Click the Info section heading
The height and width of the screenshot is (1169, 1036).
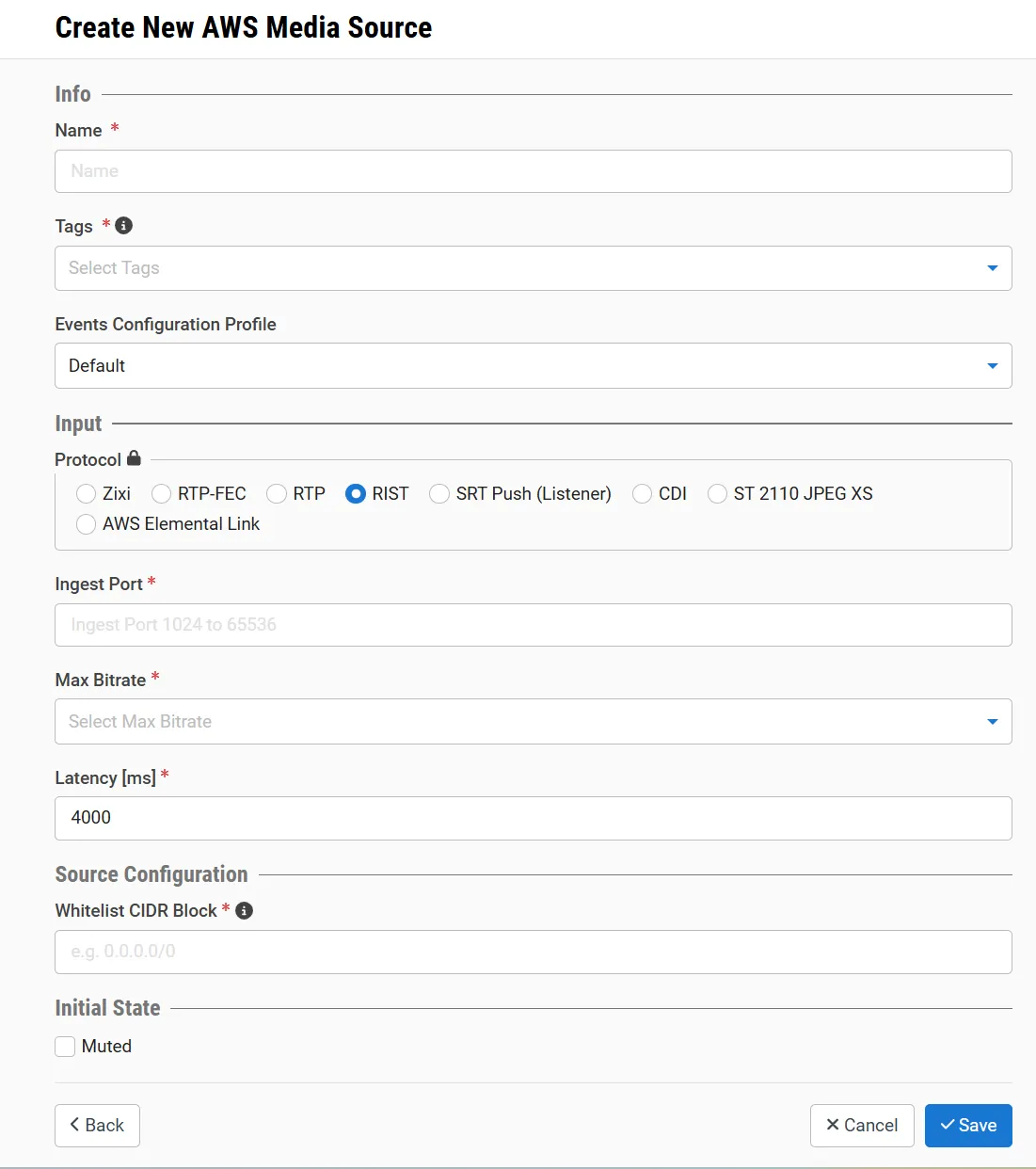point(72,94)
